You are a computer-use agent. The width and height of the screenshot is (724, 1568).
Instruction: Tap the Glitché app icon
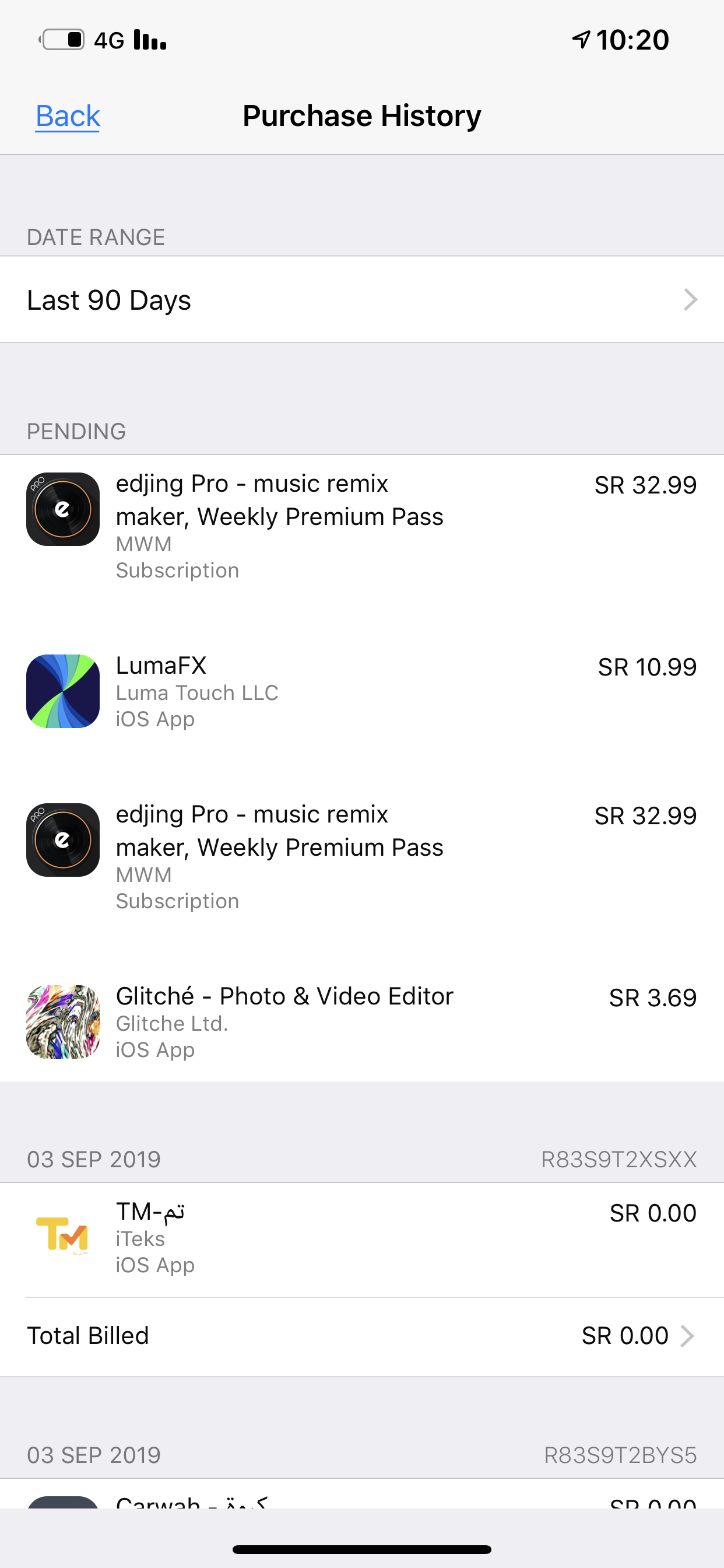click(63, 1022)
